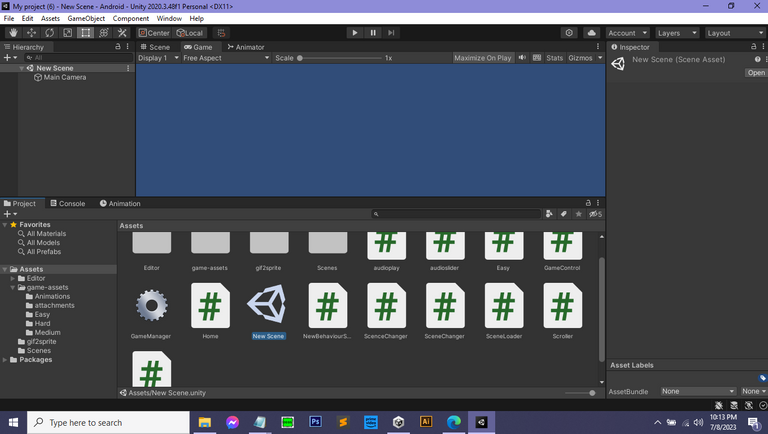768x434 pixels.
Task: Open the GameObject menu
Action: (86, 19)
